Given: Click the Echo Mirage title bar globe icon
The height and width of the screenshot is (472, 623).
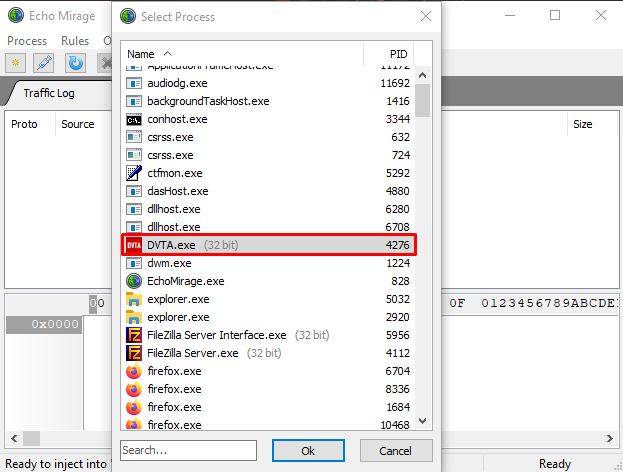Looking at the screenshot, I should (16, 15).
